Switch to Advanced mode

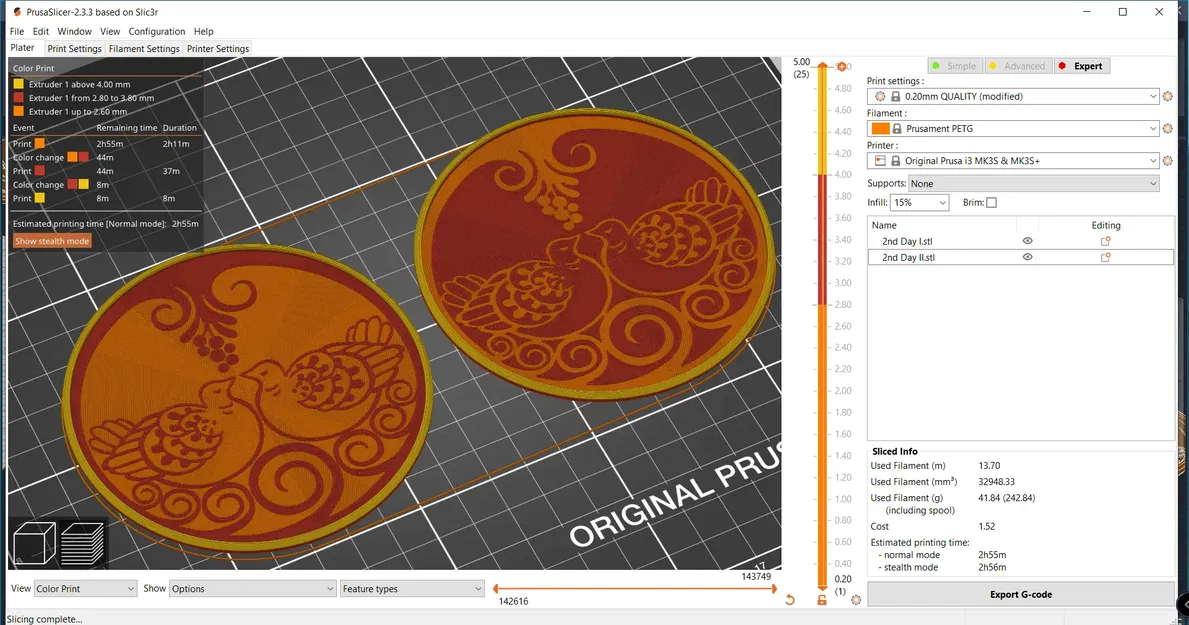(1018, 66)
